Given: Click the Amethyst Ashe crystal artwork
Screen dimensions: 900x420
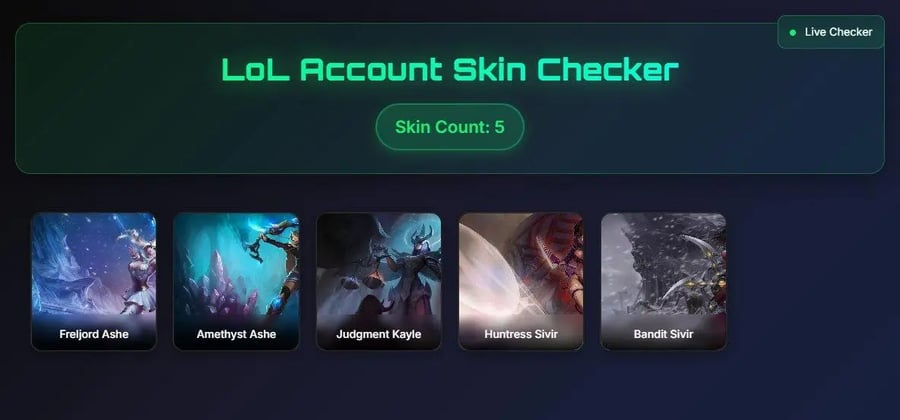Looking at the screenshot, I should pyautogui.click(x=236, y=264).
